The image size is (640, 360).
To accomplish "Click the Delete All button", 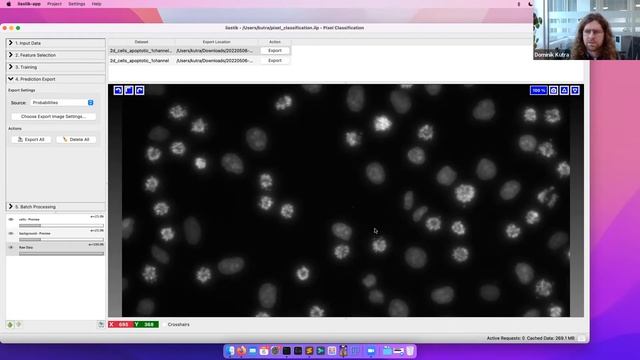I will click(x=76, y=139).
